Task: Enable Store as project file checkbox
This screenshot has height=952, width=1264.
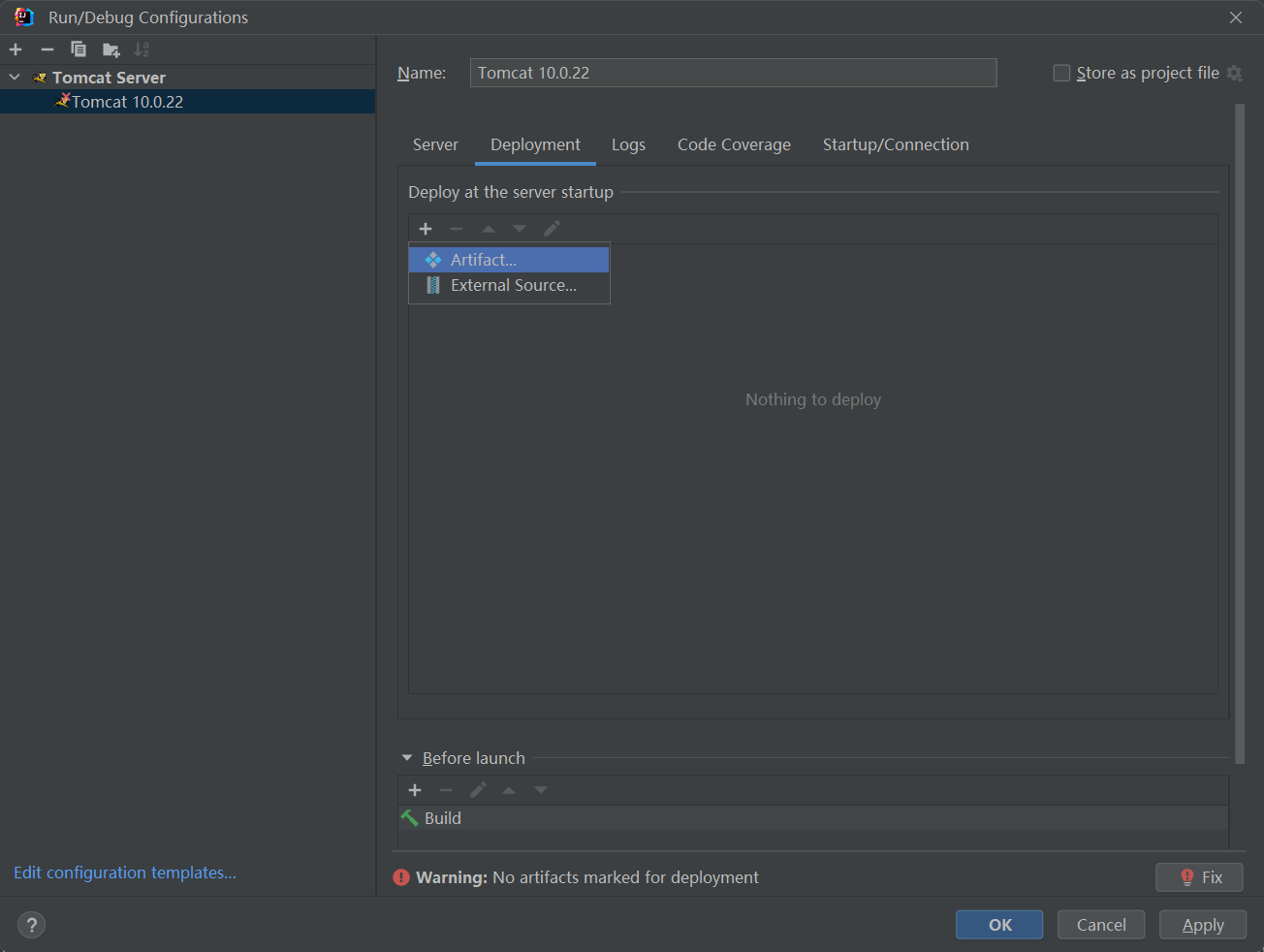Action: pos(1061,73)
